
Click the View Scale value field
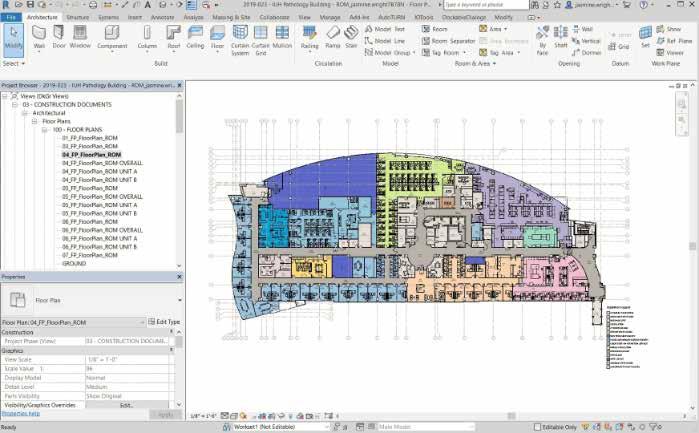pyautogui.click(x=127, y=359)
